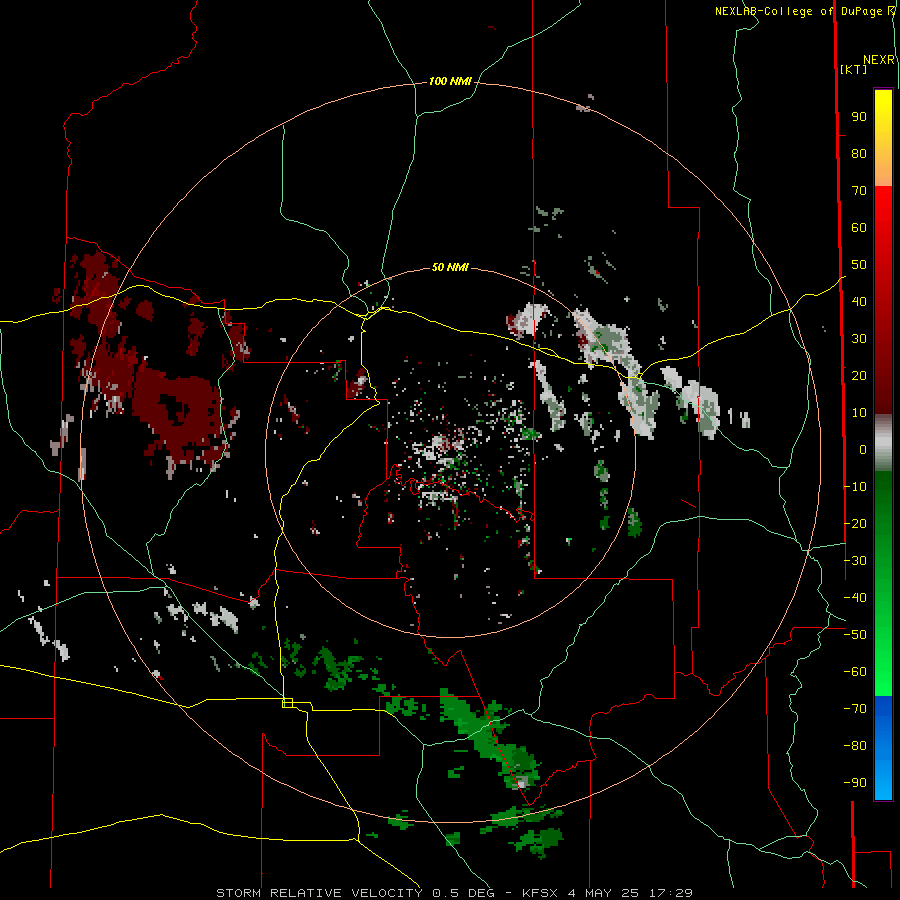Click the "4 MAY 25 17:29" timestamp
900x900 pixels.
coord(630,893)
